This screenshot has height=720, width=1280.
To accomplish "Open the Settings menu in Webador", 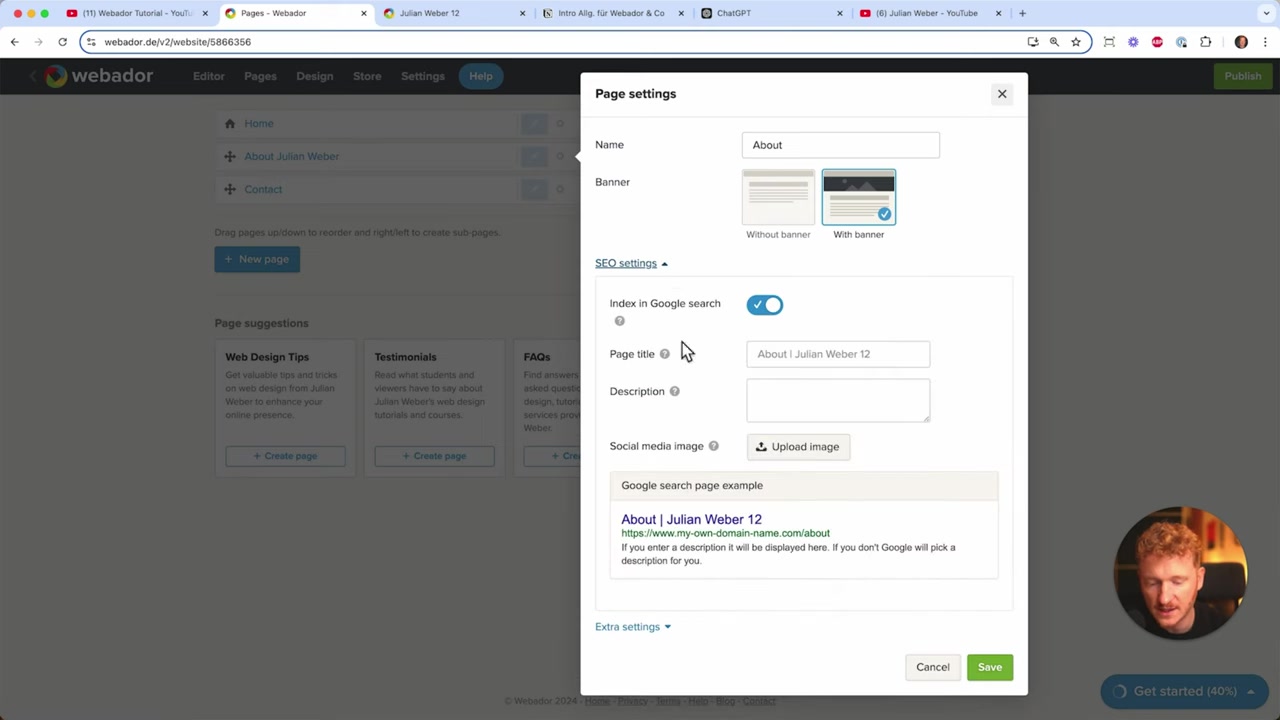I will click(x=422, y=76).
